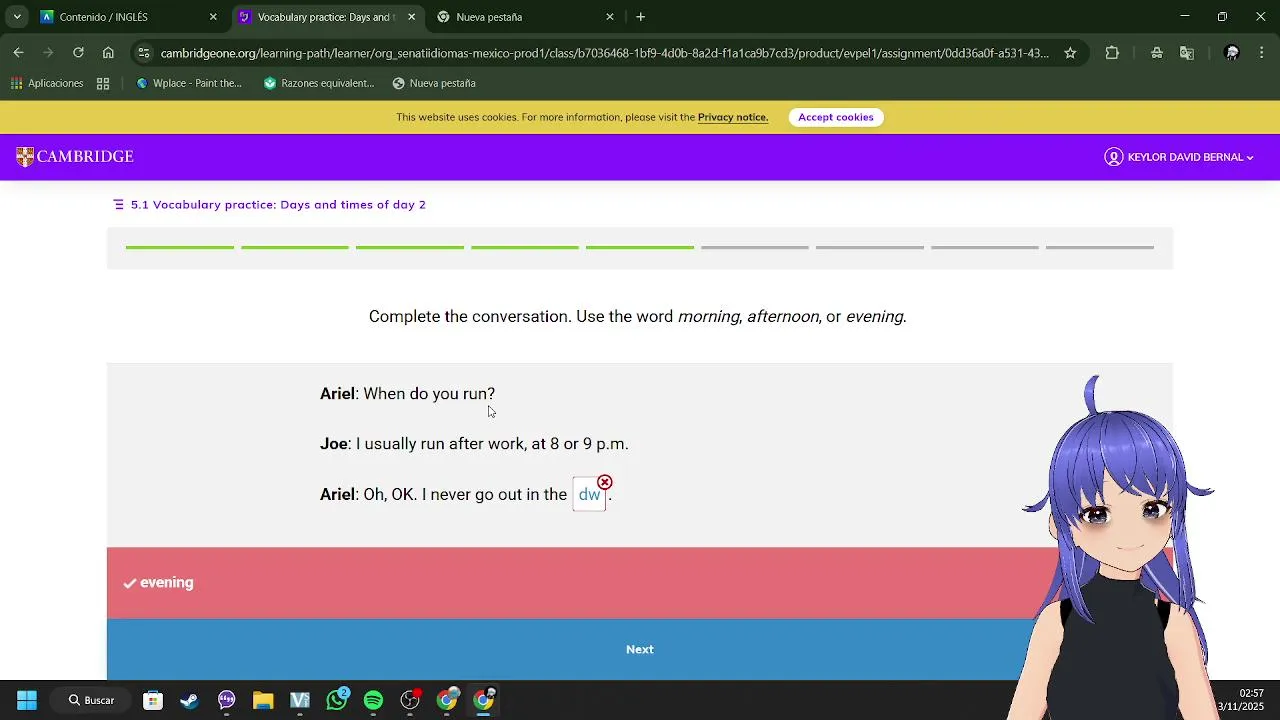The width and height of the screenshot is (1280, 720).
Task: Open Spotify from the taskbar
Action: (x=373, y=700)
